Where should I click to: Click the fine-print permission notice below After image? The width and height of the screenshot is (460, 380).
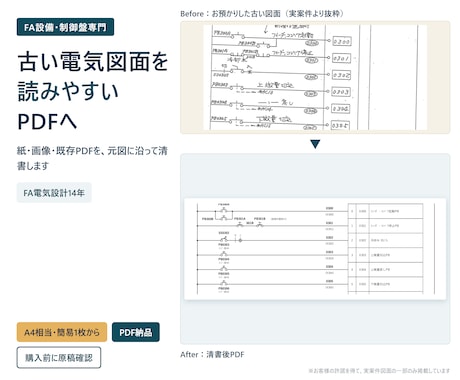click(x=379, y=371)
